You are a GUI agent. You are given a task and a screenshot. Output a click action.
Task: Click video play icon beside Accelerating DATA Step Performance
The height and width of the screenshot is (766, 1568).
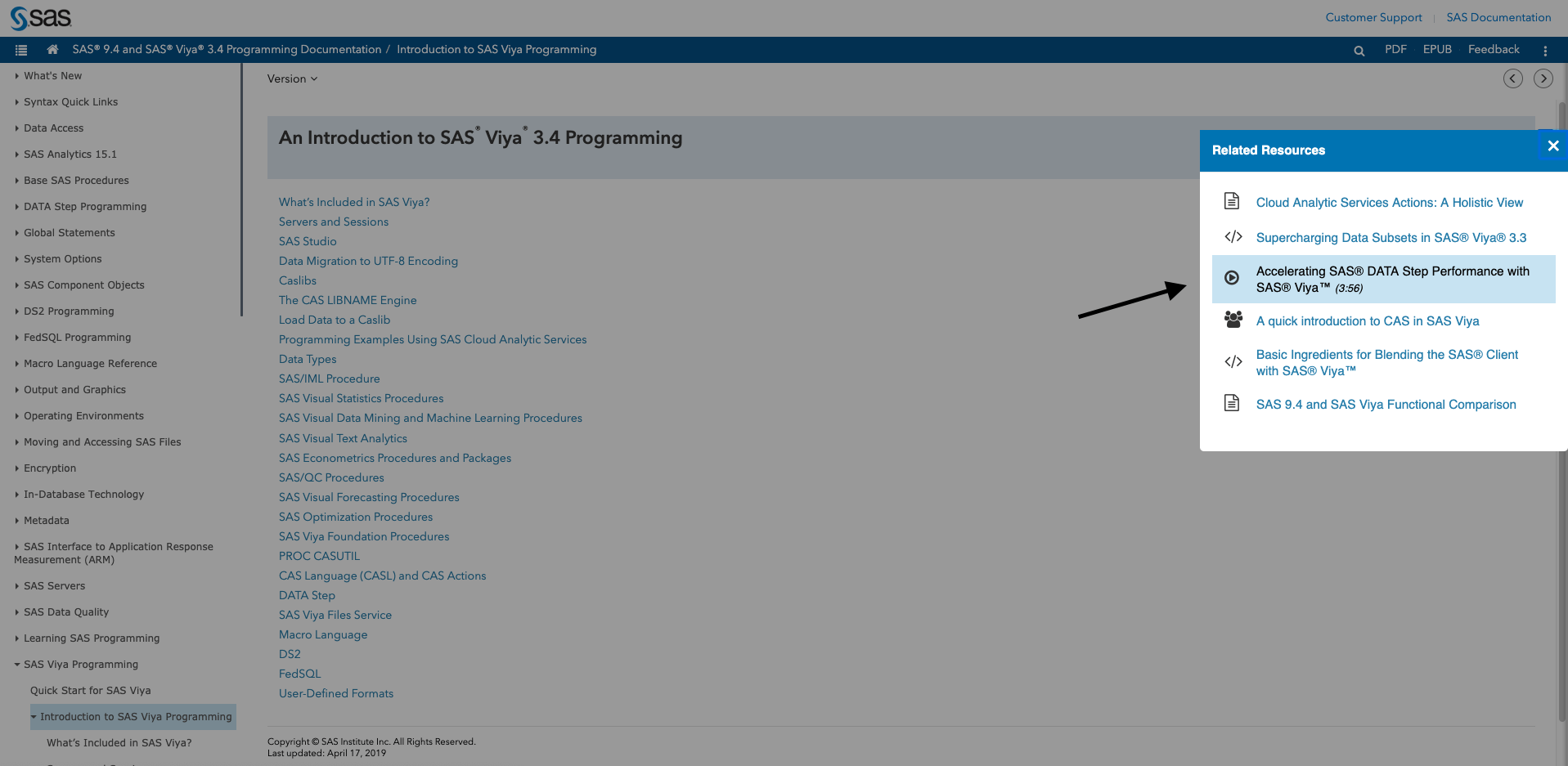tap(1232, 278)
